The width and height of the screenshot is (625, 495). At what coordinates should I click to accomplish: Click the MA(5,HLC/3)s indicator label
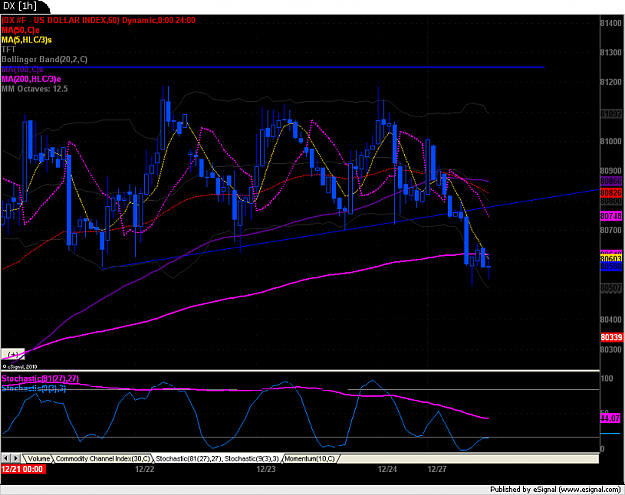[x=27, y=40]
